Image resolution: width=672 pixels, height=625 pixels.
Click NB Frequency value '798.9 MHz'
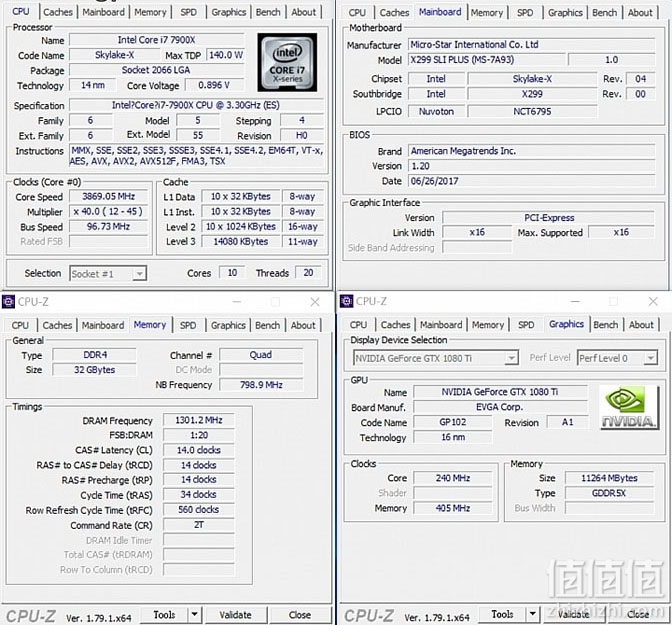click(x=261, y=385)
